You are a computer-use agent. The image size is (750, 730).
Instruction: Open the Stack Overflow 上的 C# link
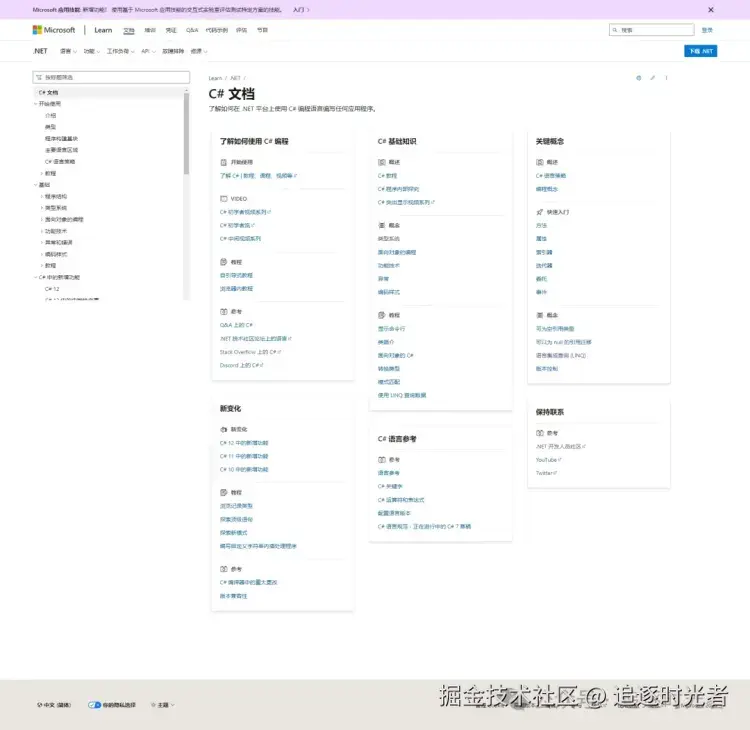tap(250, 352)
